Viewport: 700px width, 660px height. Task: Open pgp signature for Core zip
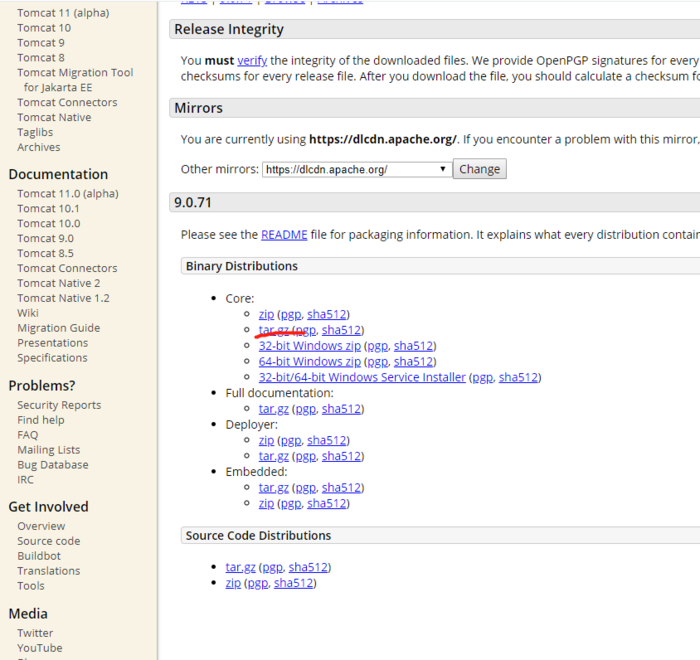click(x=291, y=314)
